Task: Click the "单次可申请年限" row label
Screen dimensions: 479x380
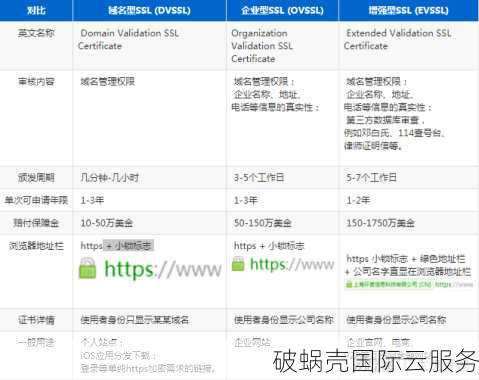Action: 36,200
